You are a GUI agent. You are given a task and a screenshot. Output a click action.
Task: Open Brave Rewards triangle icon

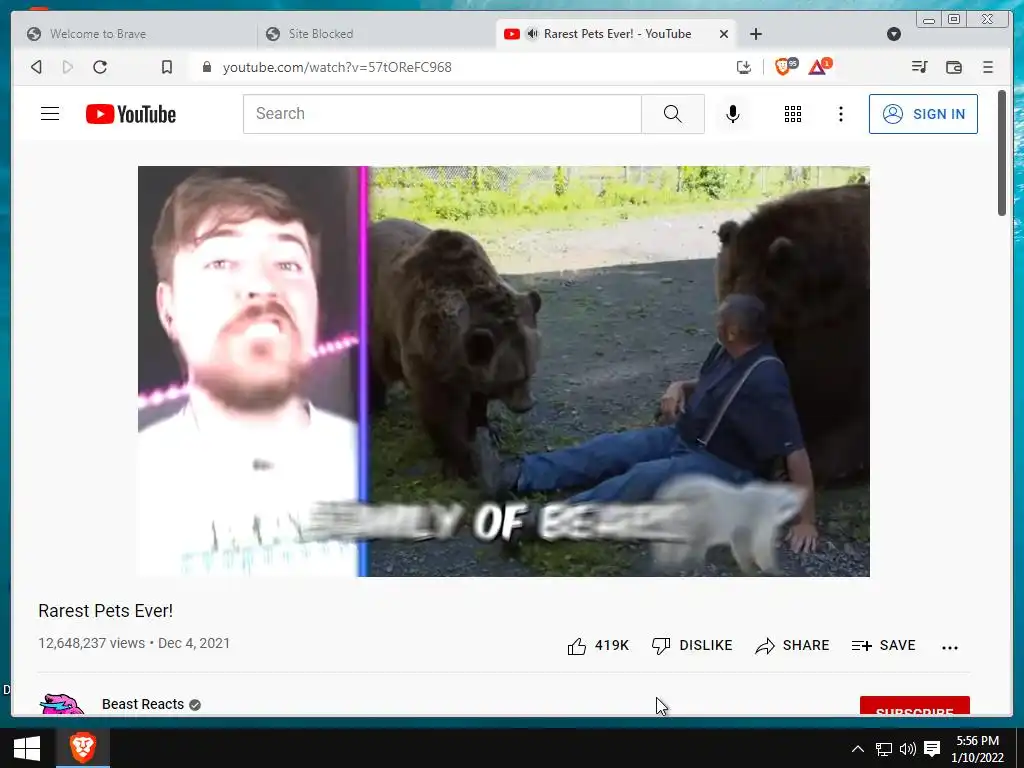pyautogui.click(x=820, y=67)
